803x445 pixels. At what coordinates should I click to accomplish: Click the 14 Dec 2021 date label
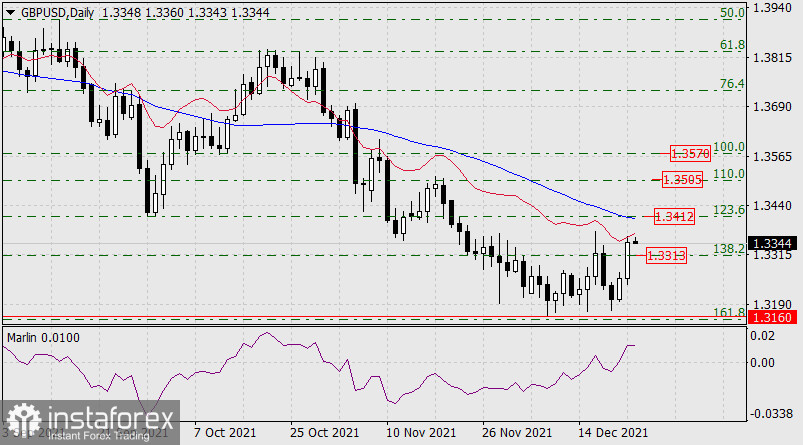coord(611,432)
